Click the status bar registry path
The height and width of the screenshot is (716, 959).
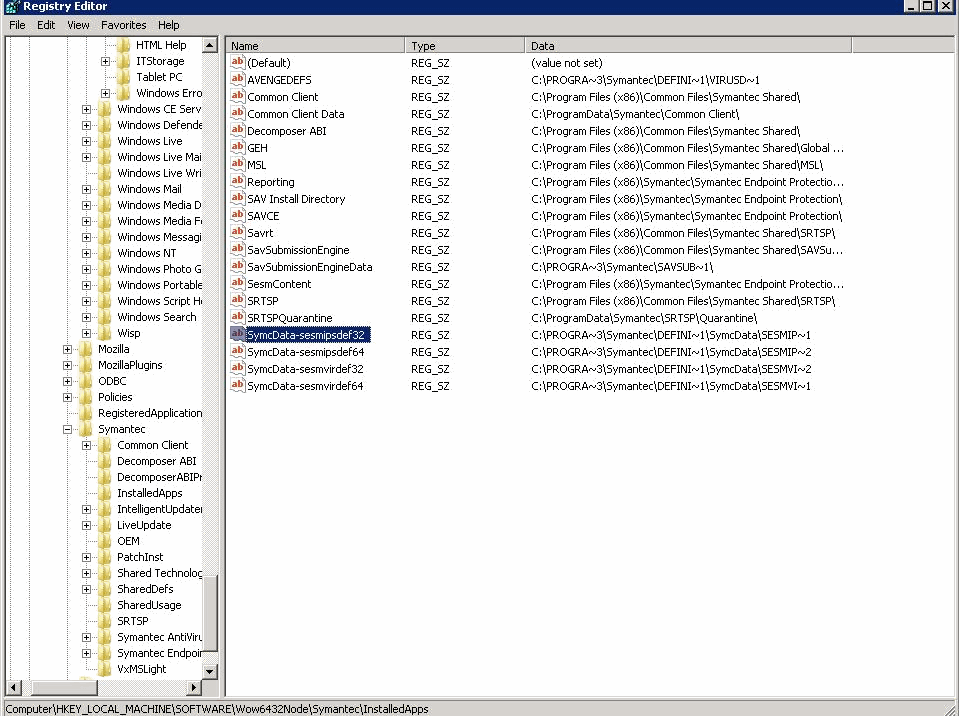[x=217, y=709]
